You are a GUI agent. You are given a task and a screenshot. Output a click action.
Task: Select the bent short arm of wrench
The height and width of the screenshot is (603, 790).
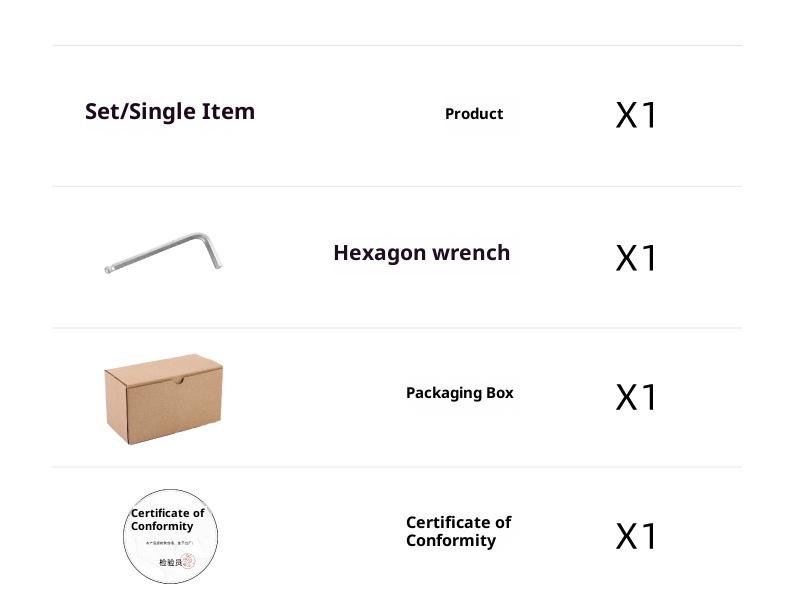coord(212,251)
